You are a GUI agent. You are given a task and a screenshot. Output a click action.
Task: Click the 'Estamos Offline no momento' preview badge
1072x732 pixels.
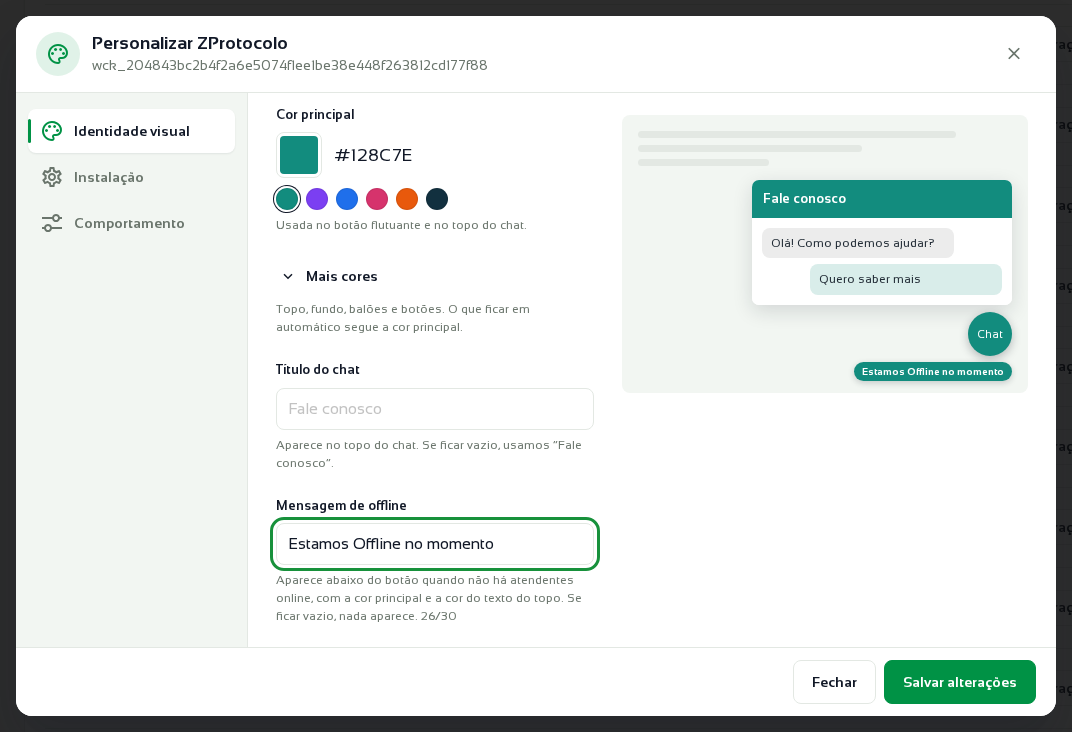pos(933,372)
